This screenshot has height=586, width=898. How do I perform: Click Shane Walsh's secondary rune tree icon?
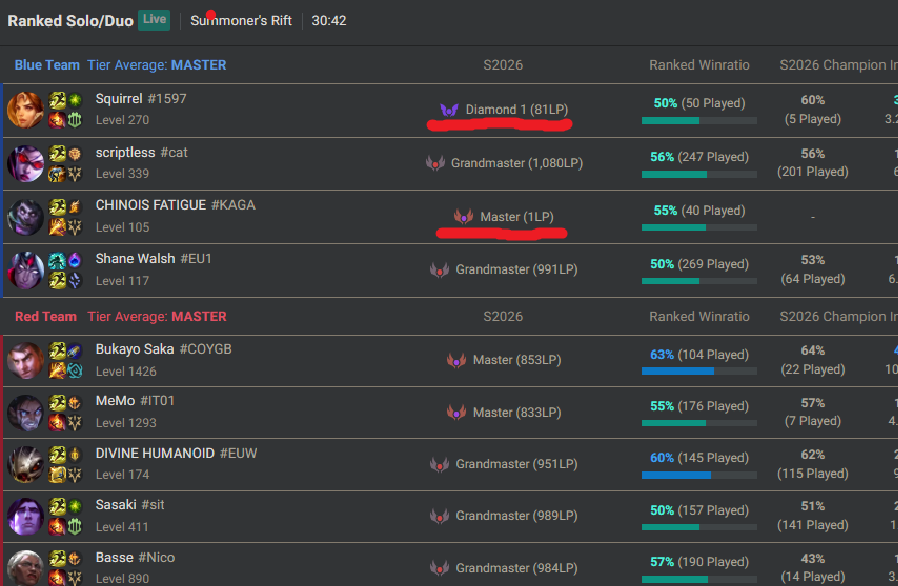pyautogui.click(x=75, y=280)
